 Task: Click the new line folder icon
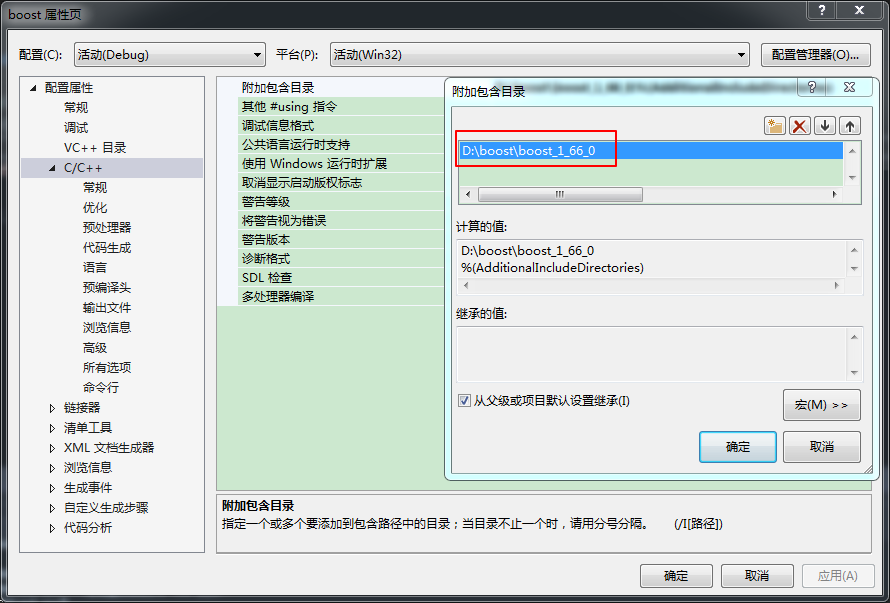[x=775, y=125]
